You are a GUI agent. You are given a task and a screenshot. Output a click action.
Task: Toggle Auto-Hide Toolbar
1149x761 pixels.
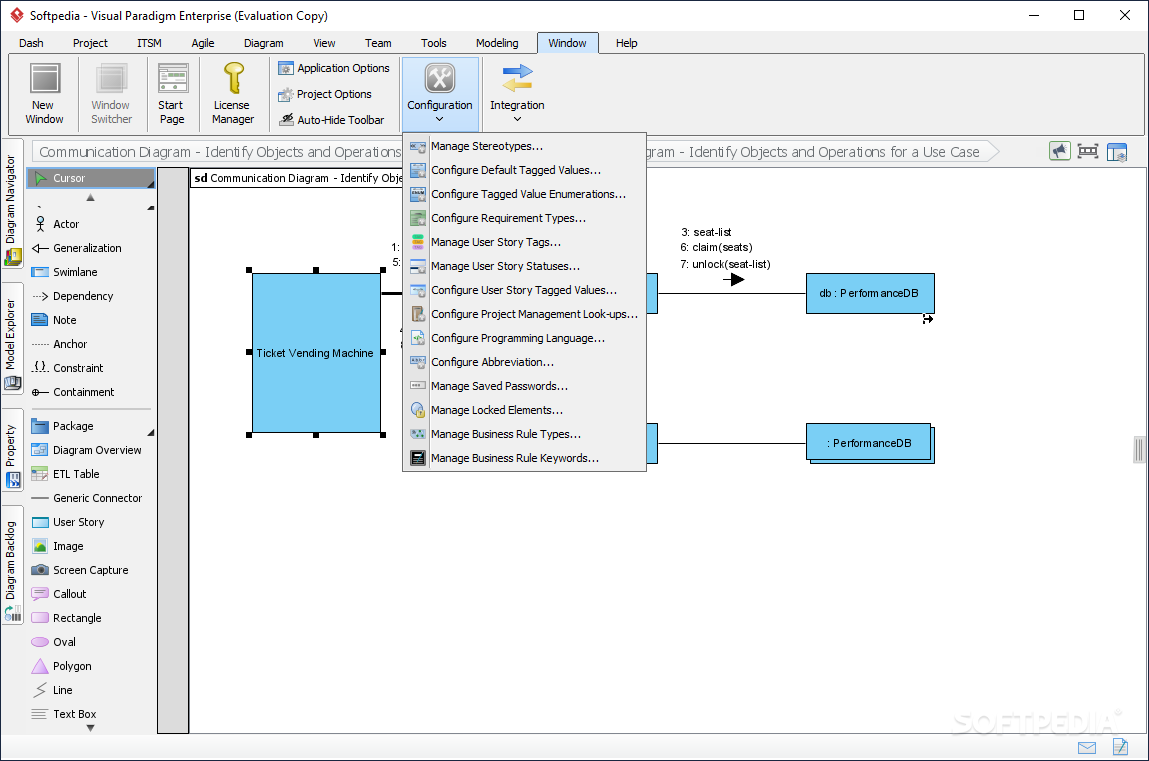(331, 120)
